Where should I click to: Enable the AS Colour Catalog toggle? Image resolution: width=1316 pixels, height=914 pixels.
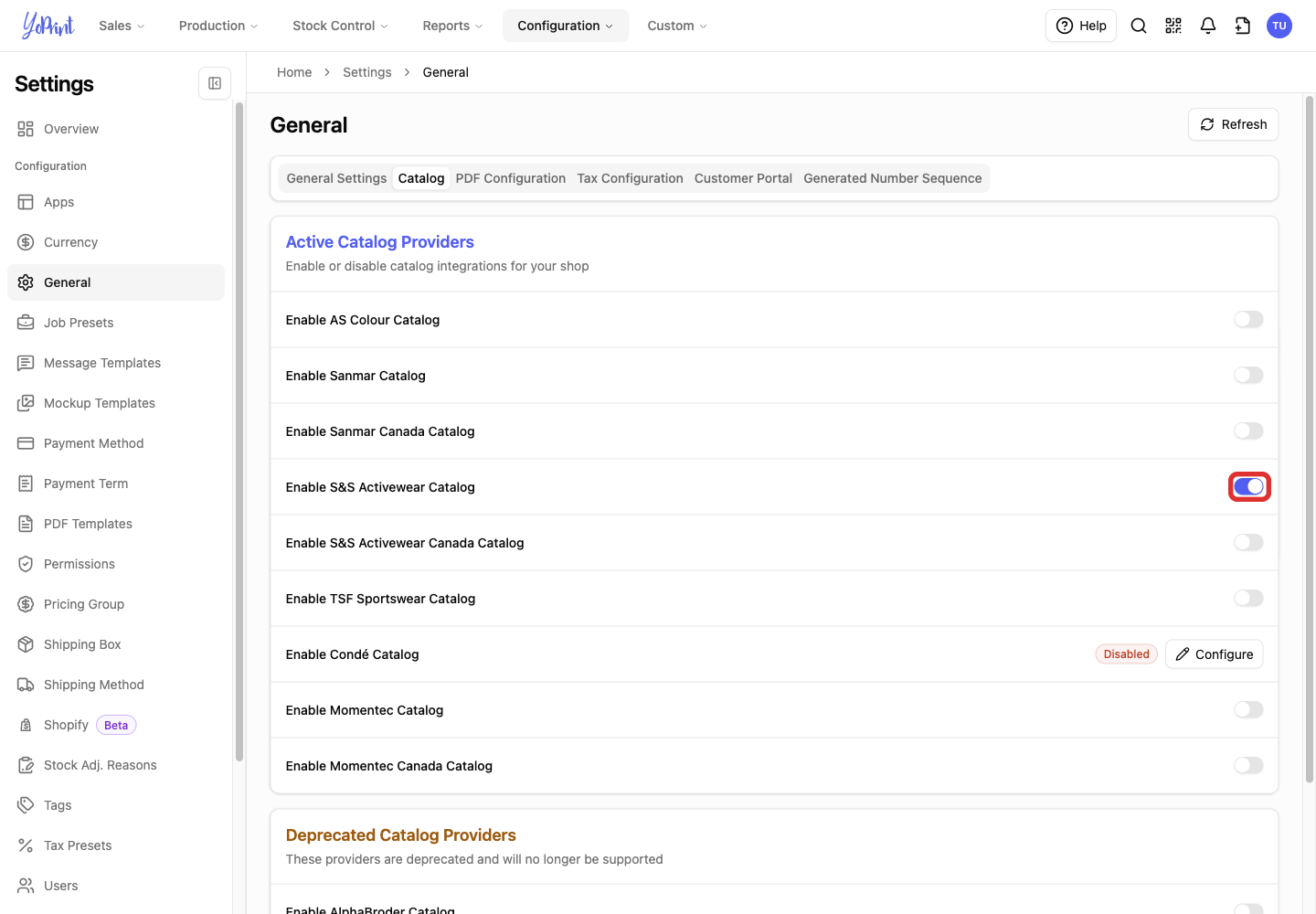pyautogui.click(x=1248, y=320)
